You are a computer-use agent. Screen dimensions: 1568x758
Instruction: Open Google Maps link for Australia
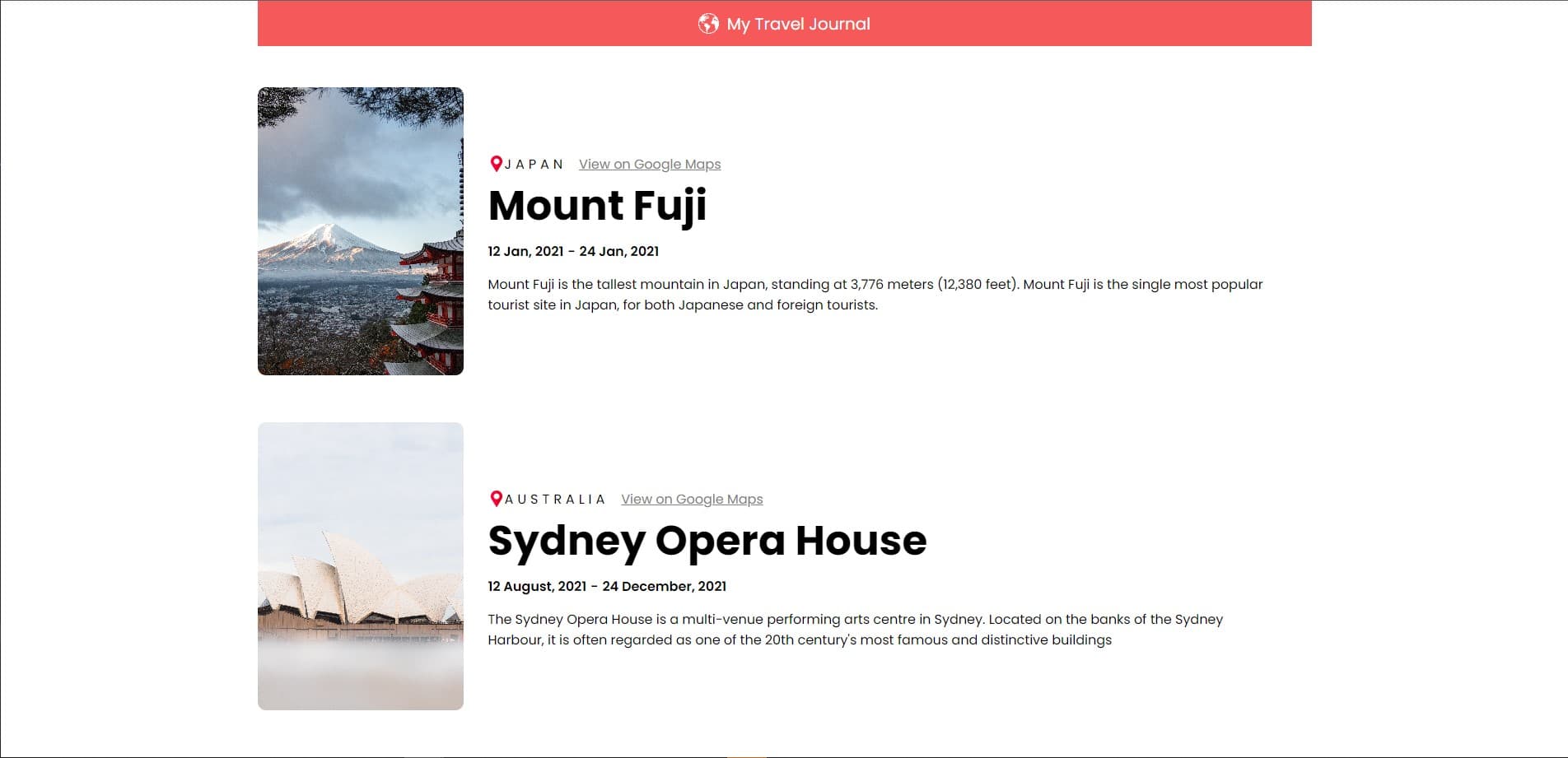692,499
